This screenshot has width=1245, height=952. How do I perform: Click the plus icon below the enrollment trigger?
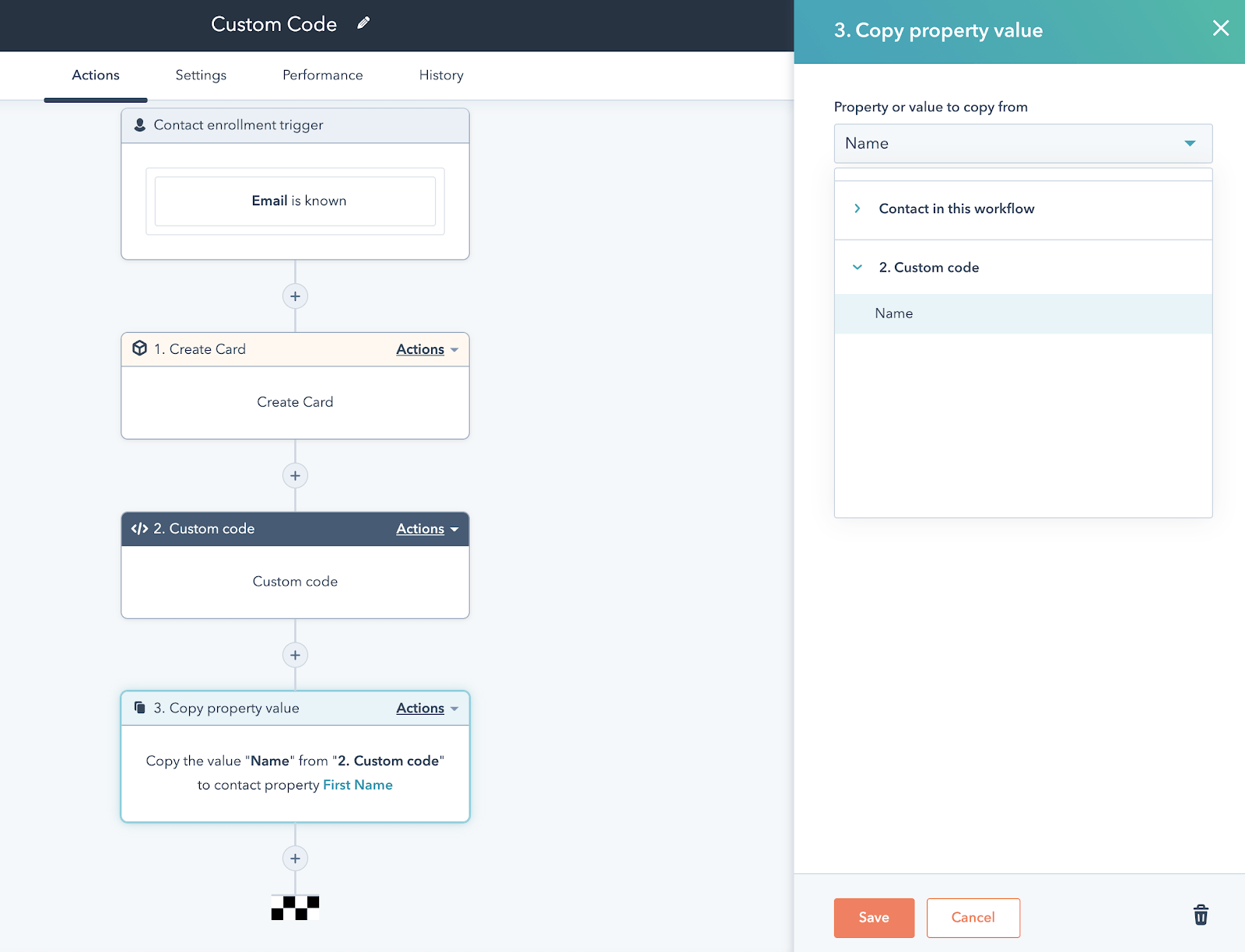point(295,296)
